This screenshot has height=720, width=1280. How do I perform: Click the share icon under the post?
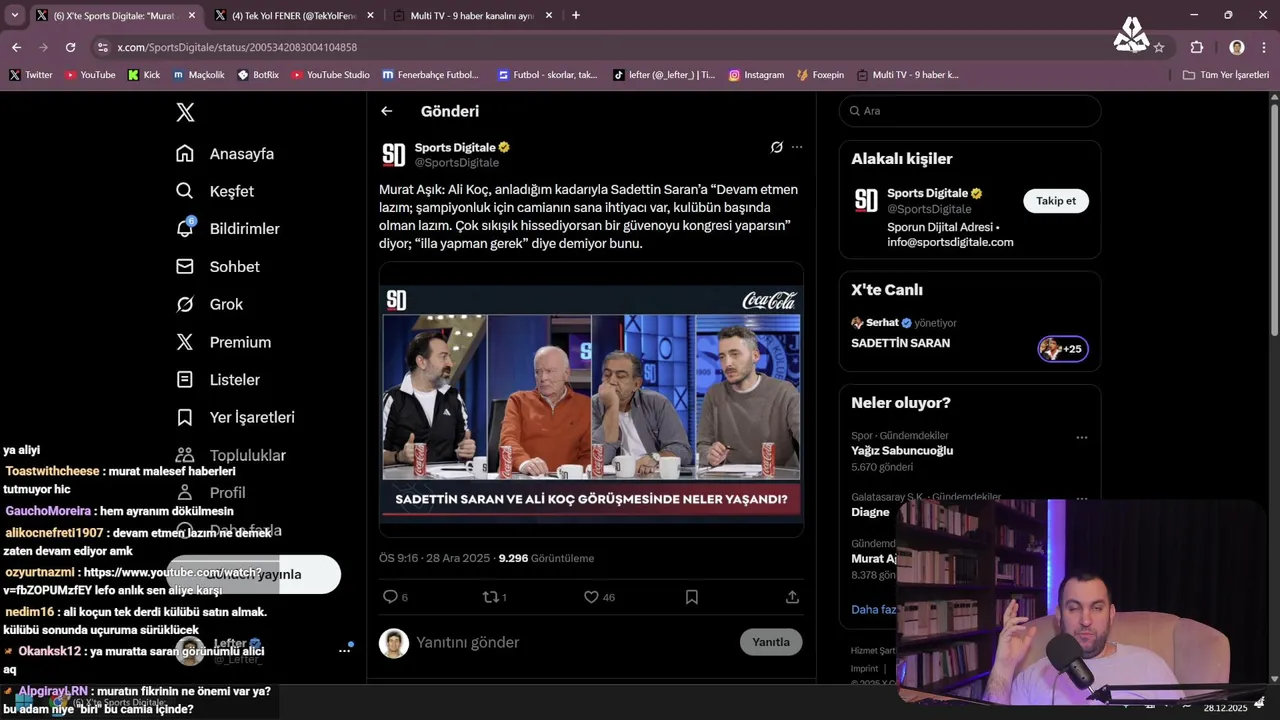pyautogui.click(x=792, y=597)
